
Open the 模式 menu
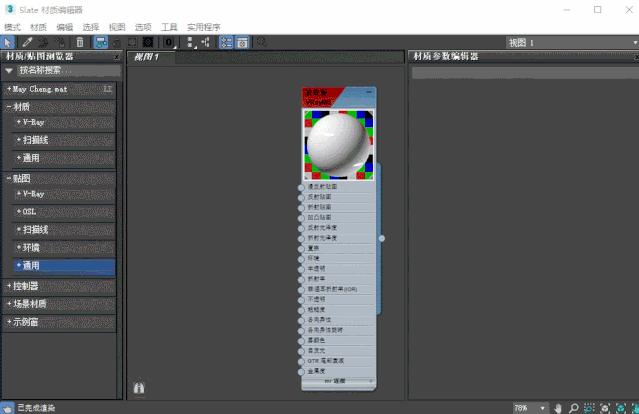pyautogui.click(x=12, y=27)
